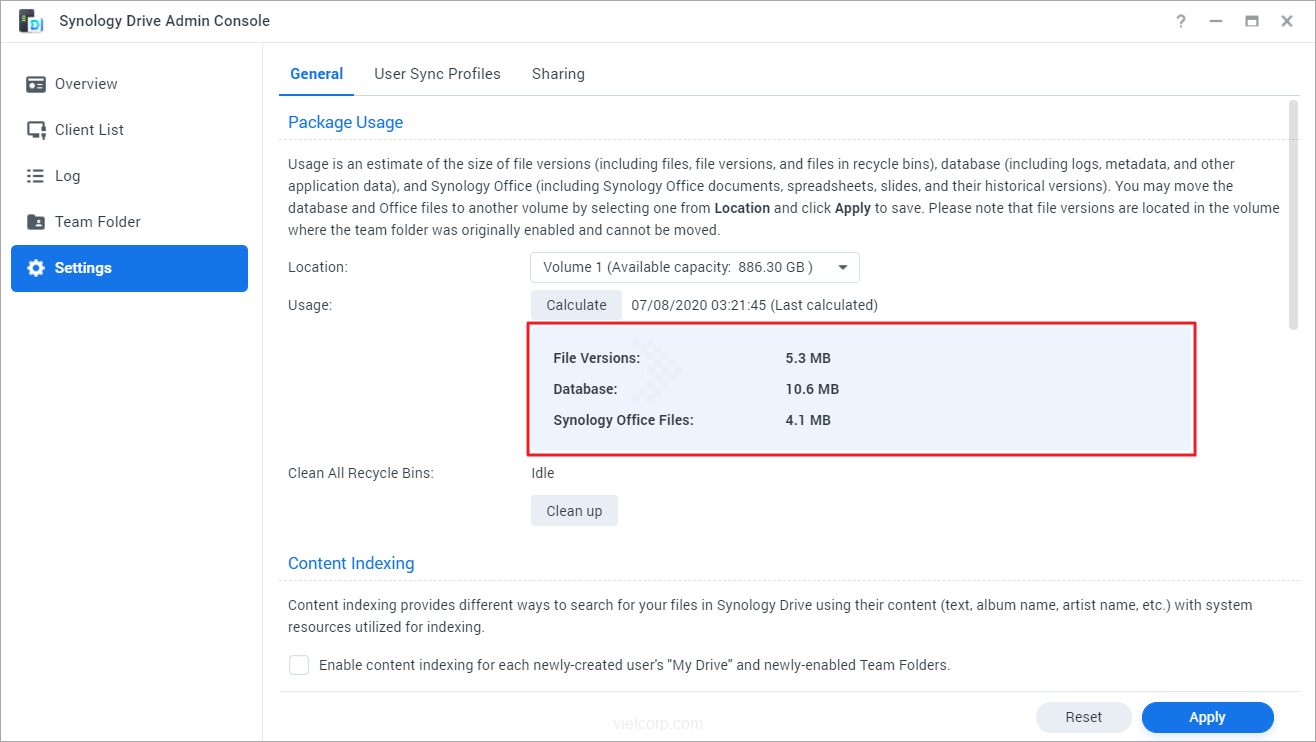
Task: Maximize the Admin Console window
Action: [1251, 21]
